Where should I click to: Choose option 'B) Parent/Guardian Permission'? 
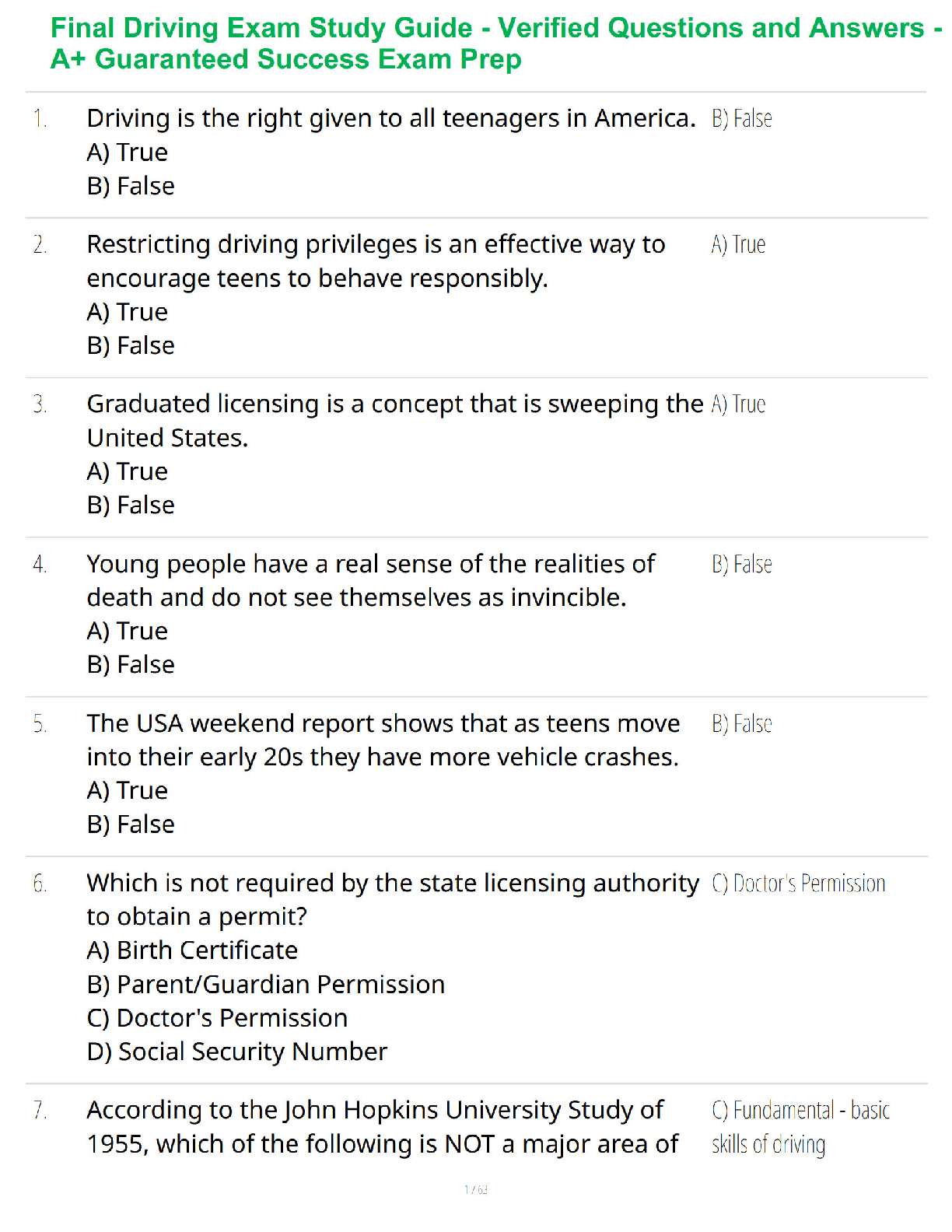pyautogui.click(x=266, y=984)
